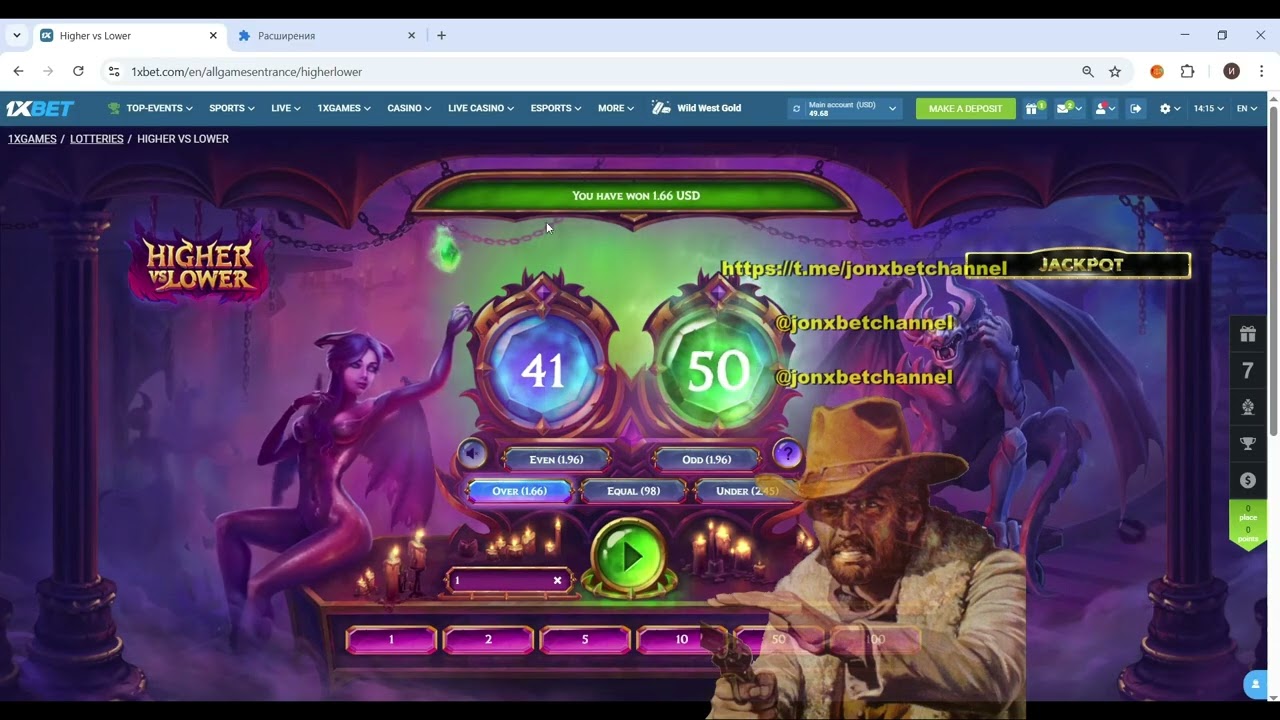Set bet to 1 chip button
Viewport: 1280px width, 720px height.
[x=391, y=639]
